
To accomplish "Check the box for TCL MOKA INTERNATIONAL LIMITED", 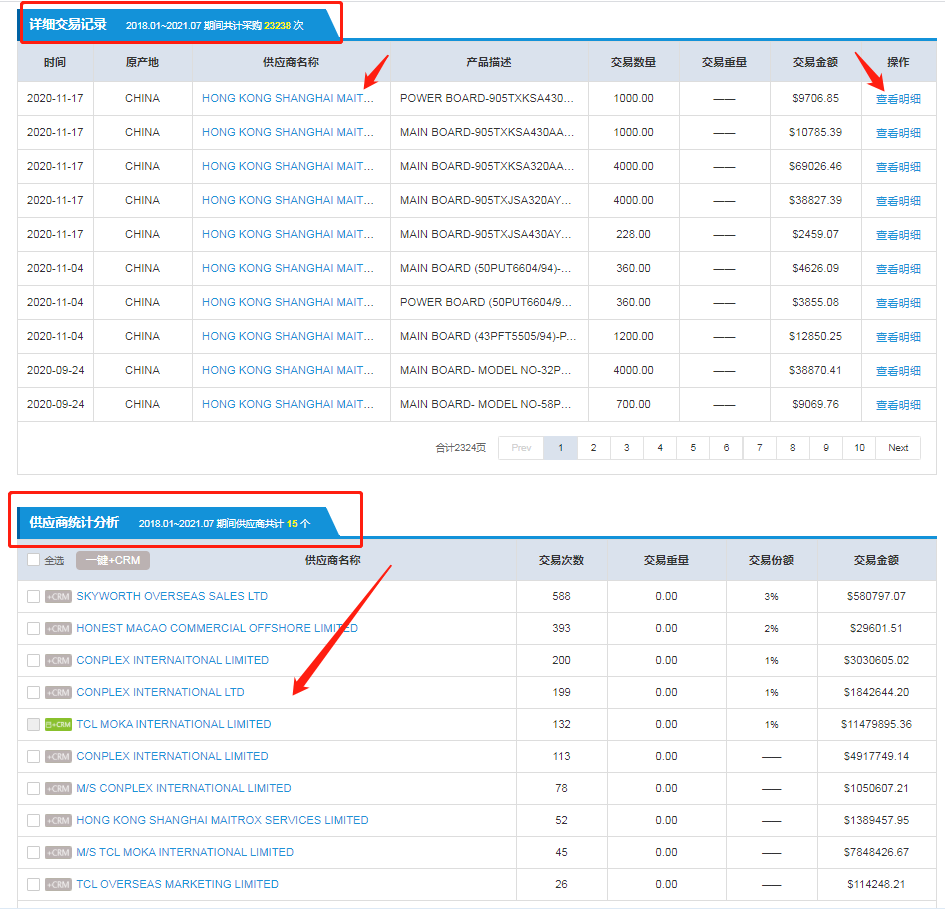I will tap(34, 724).
